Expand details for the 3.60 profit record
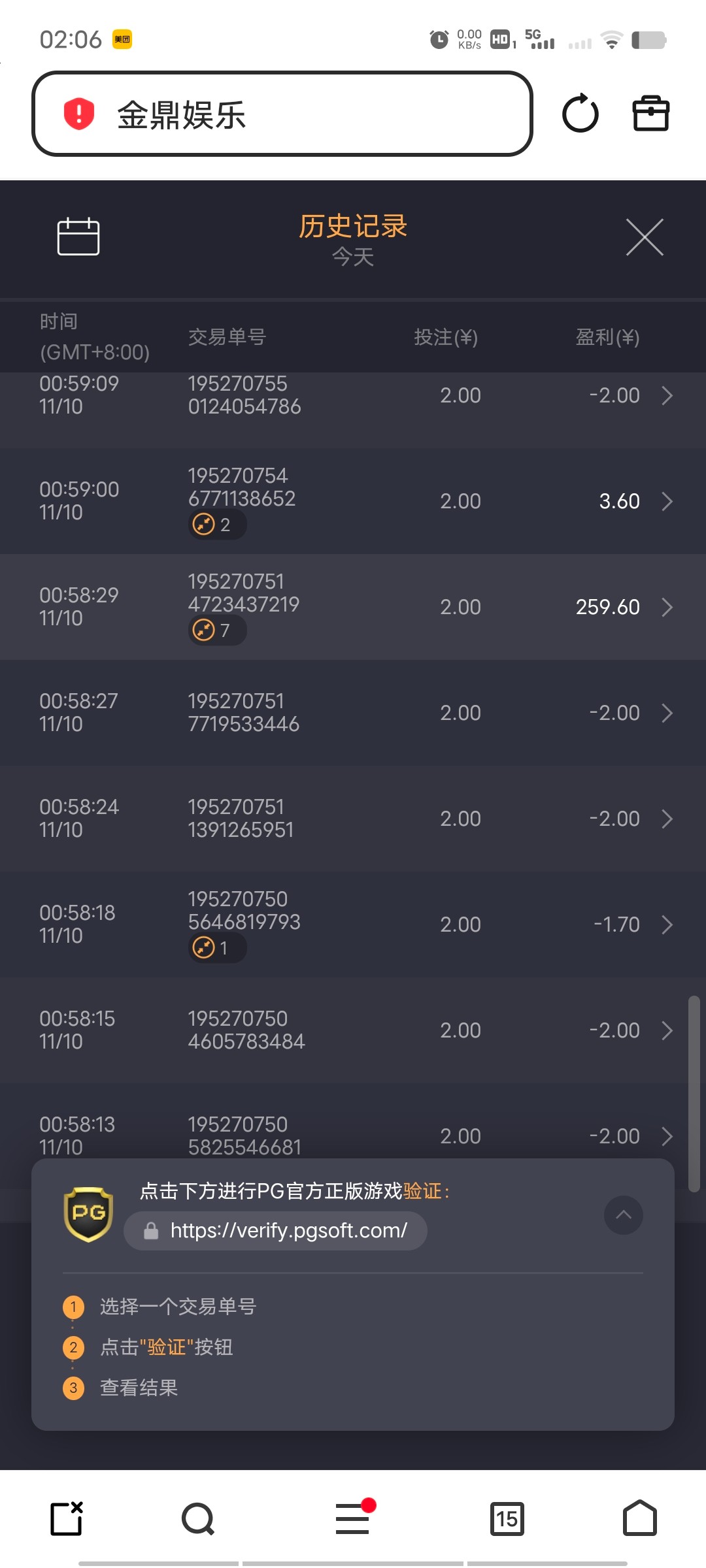 (667, 501)
